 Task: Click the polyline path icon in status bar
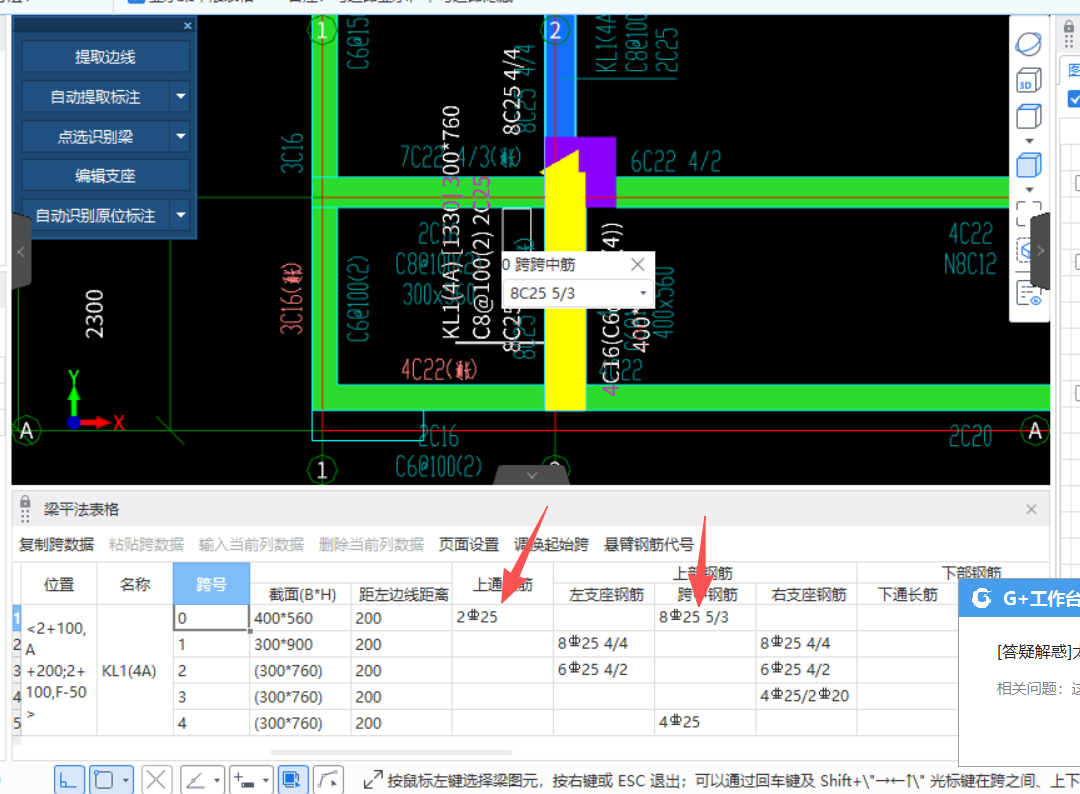tap(329, 780)
